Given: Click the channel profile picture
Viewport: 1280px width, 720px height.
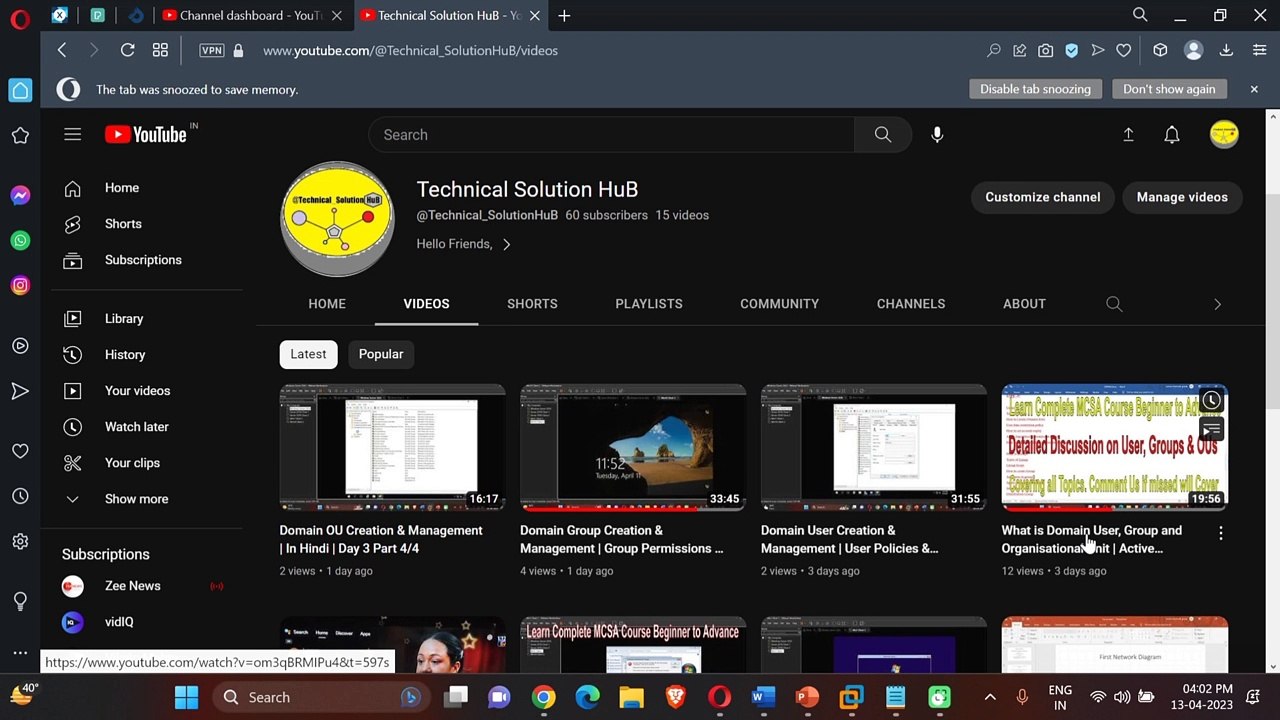Looking at the screenshot, I should (x=337, y=219).
